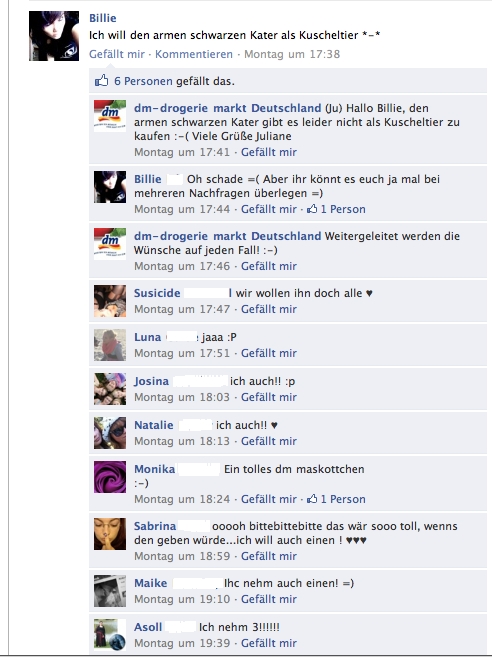Like the dm comment posted at 17:41

click(269, 152)
